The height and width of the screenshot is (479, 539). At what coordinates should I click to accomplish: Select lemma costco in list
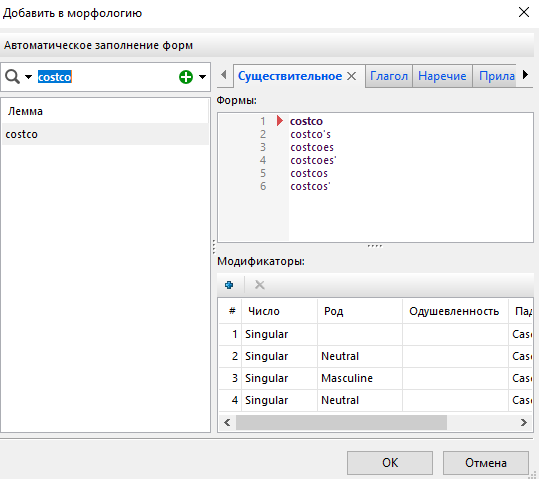(105, 134)
